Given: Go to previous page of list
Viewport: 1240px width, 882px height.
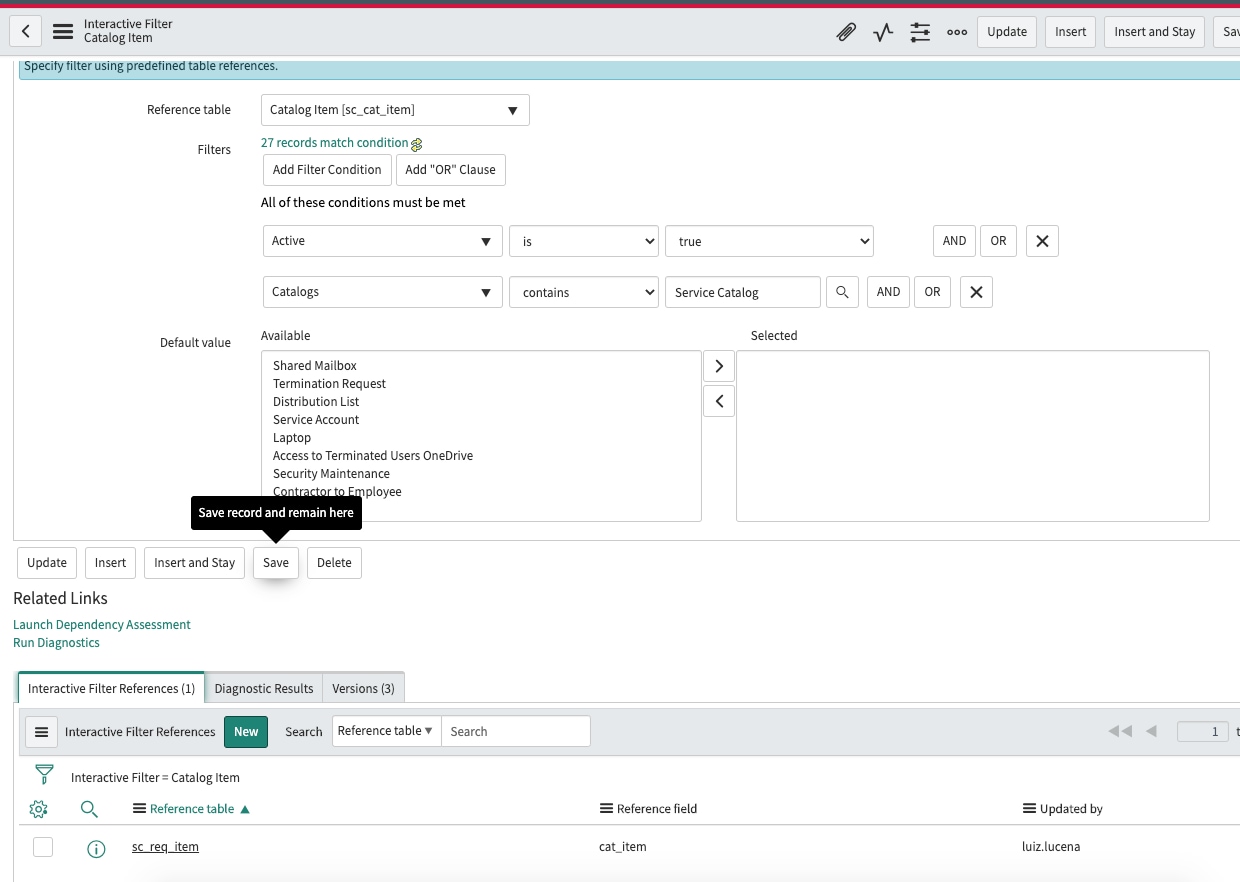Looking at the screenshot, I should tap(1151, 732).
